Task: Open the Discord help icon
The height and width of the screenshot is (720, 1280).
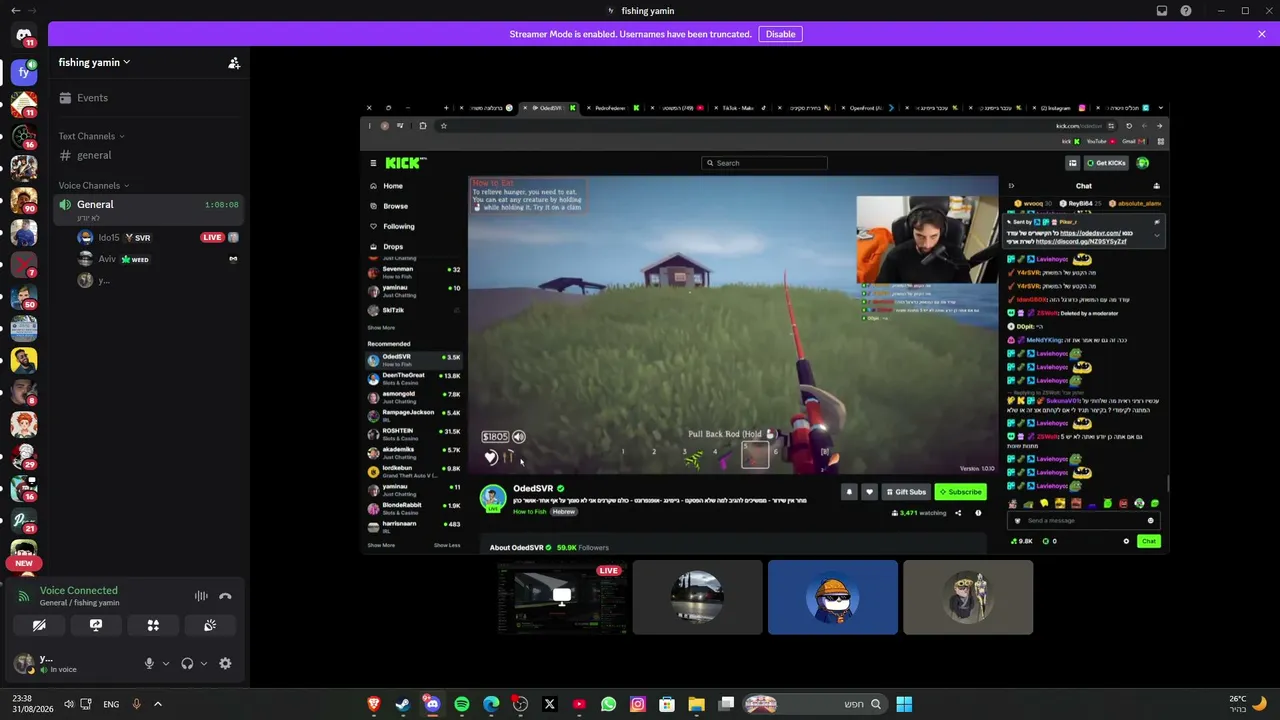Action: (x=1186, y=11)
